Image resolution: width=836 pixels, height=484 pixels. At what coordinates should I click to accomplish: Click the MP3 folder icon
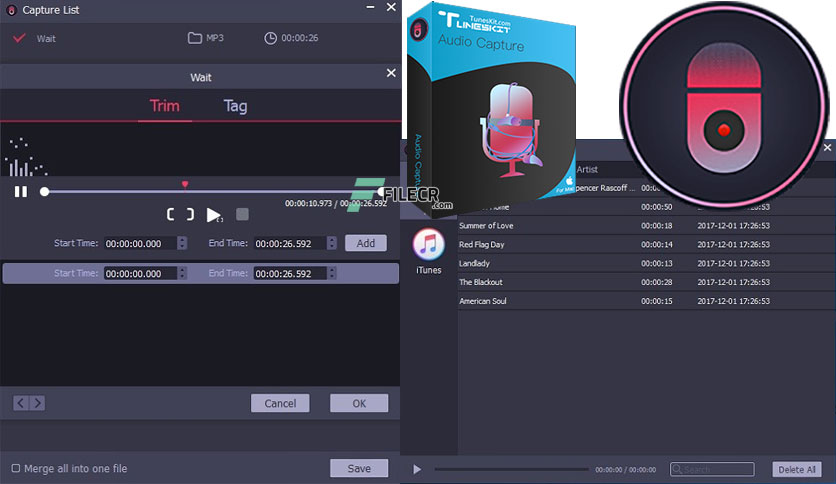tap(195, 38)
